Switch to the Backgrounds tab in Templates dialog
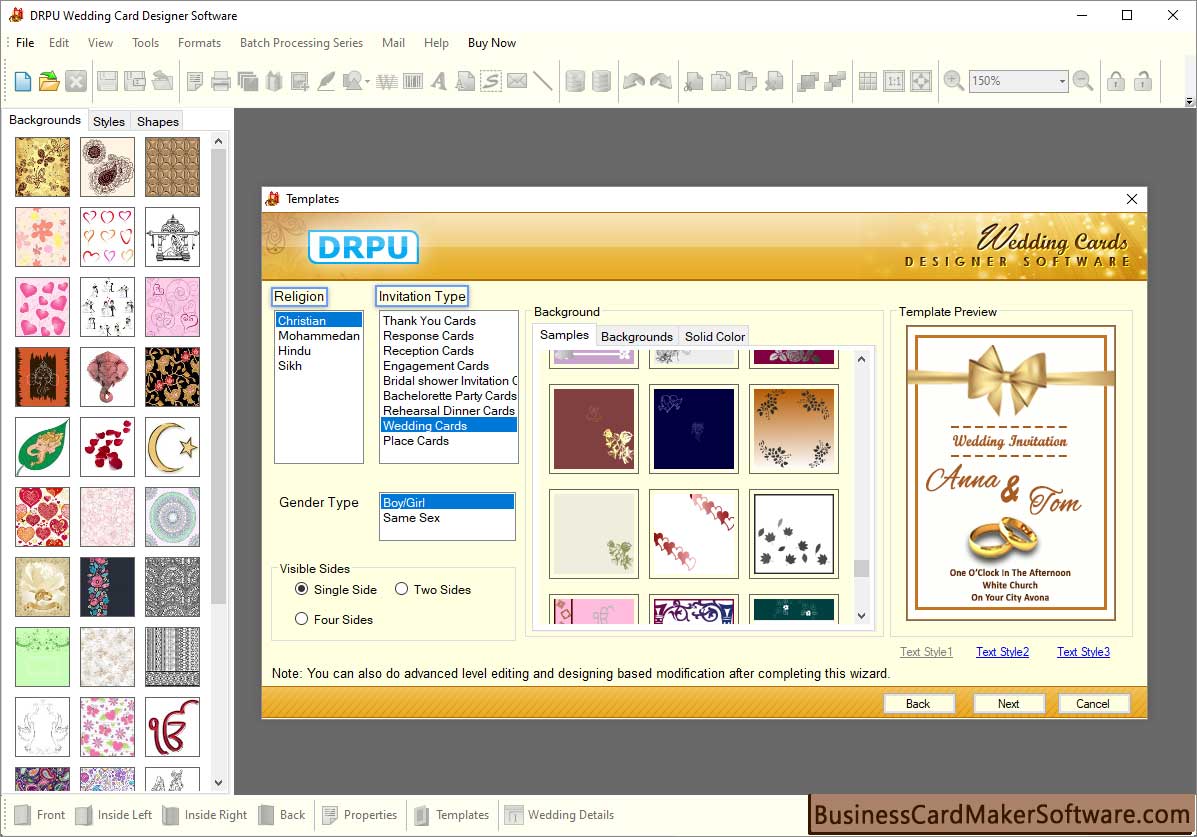The width and height of the screenshot is (1197, 837). click(637, 337)
